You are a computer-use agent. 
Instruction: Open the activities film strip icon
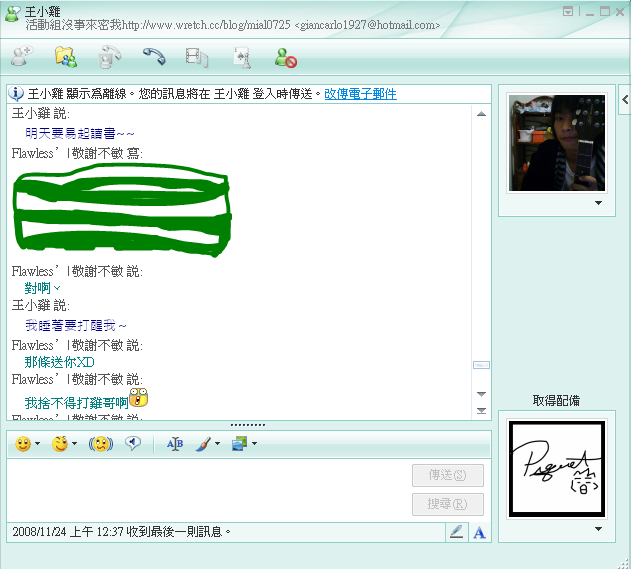pyautogui.click(x=197, y=58)
